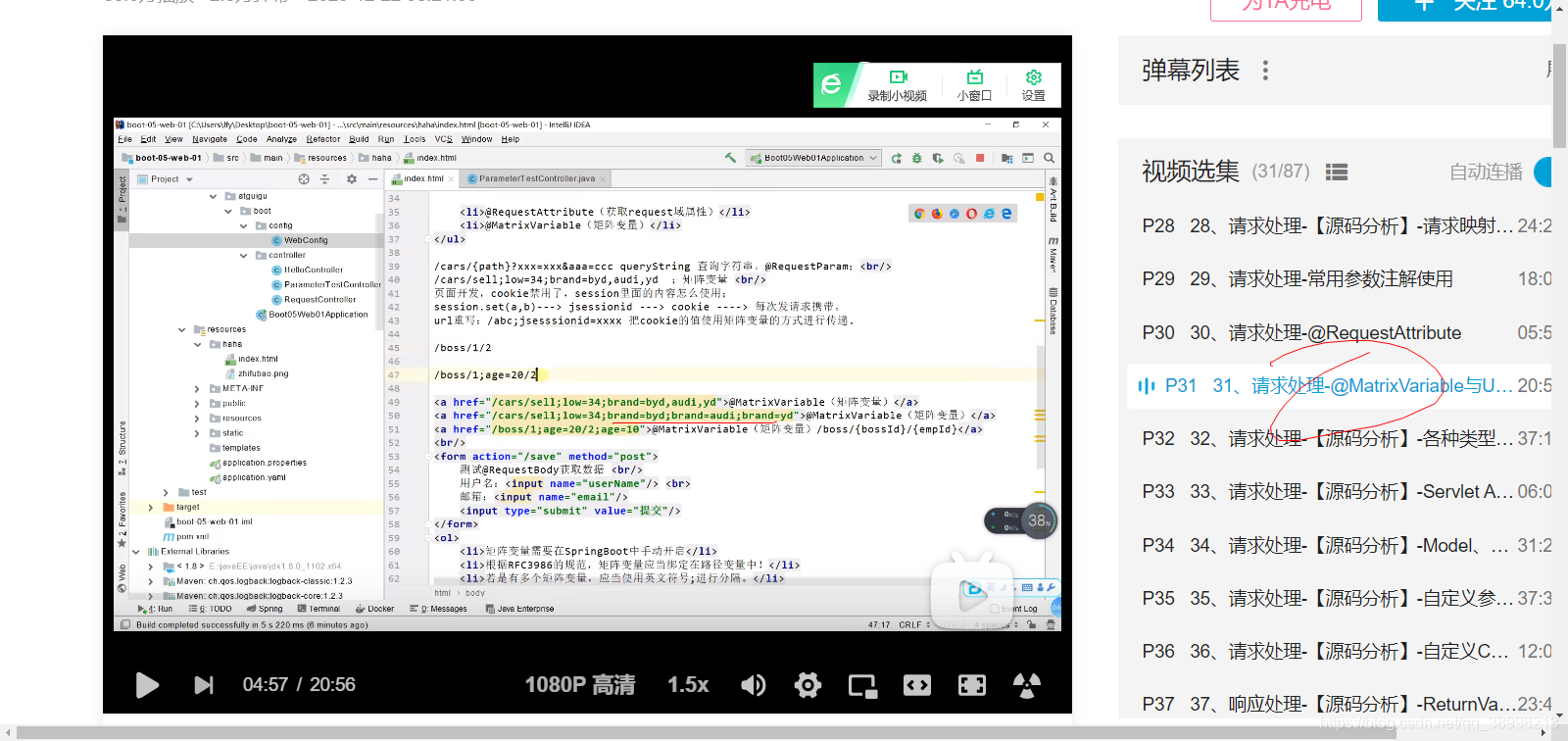Viewport: 1568px width, 741px height.
Task: Toggle the 自动连播 autoplay switch
Action: (1543, 173)
